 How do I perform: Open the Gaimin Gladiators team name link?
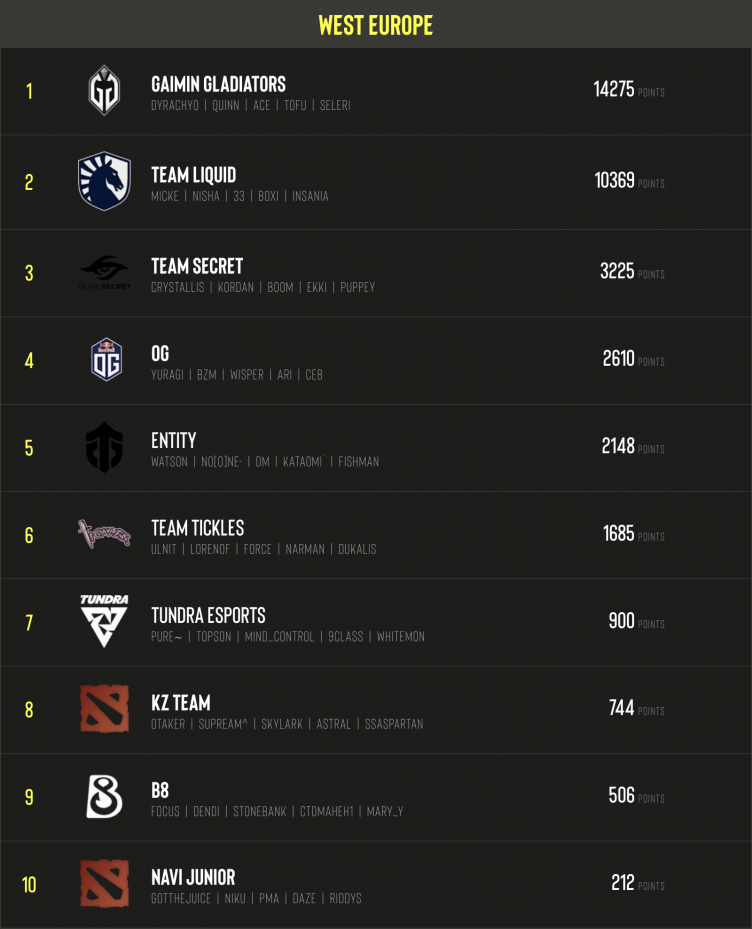pyautogui.click(x=218, y=84)
